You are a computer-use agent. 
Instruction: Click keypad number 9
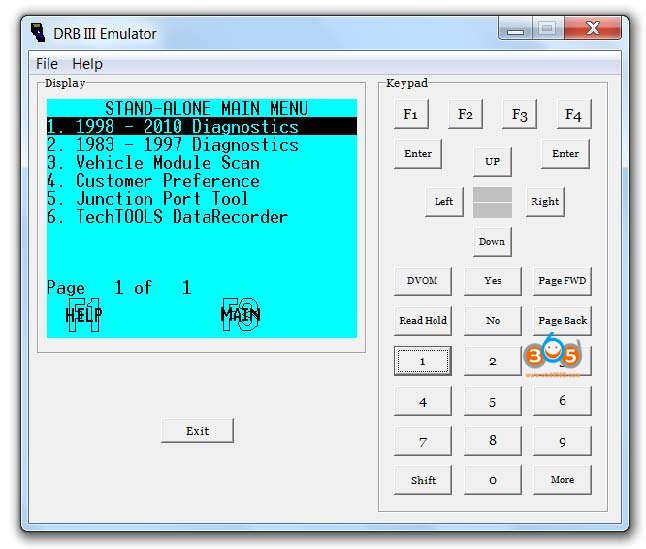pyautogui.click(x=562, y=441)
